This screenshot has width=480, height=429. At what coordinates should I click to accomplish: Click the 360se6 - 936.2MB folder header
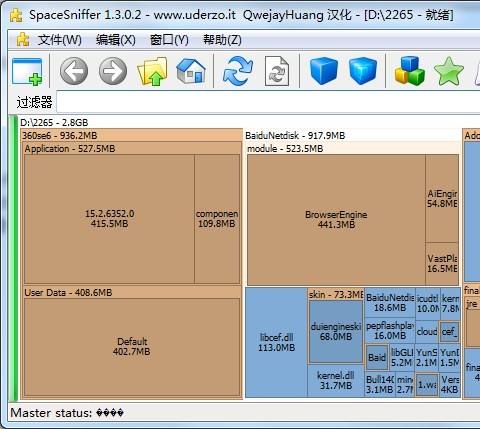[131, 135]
